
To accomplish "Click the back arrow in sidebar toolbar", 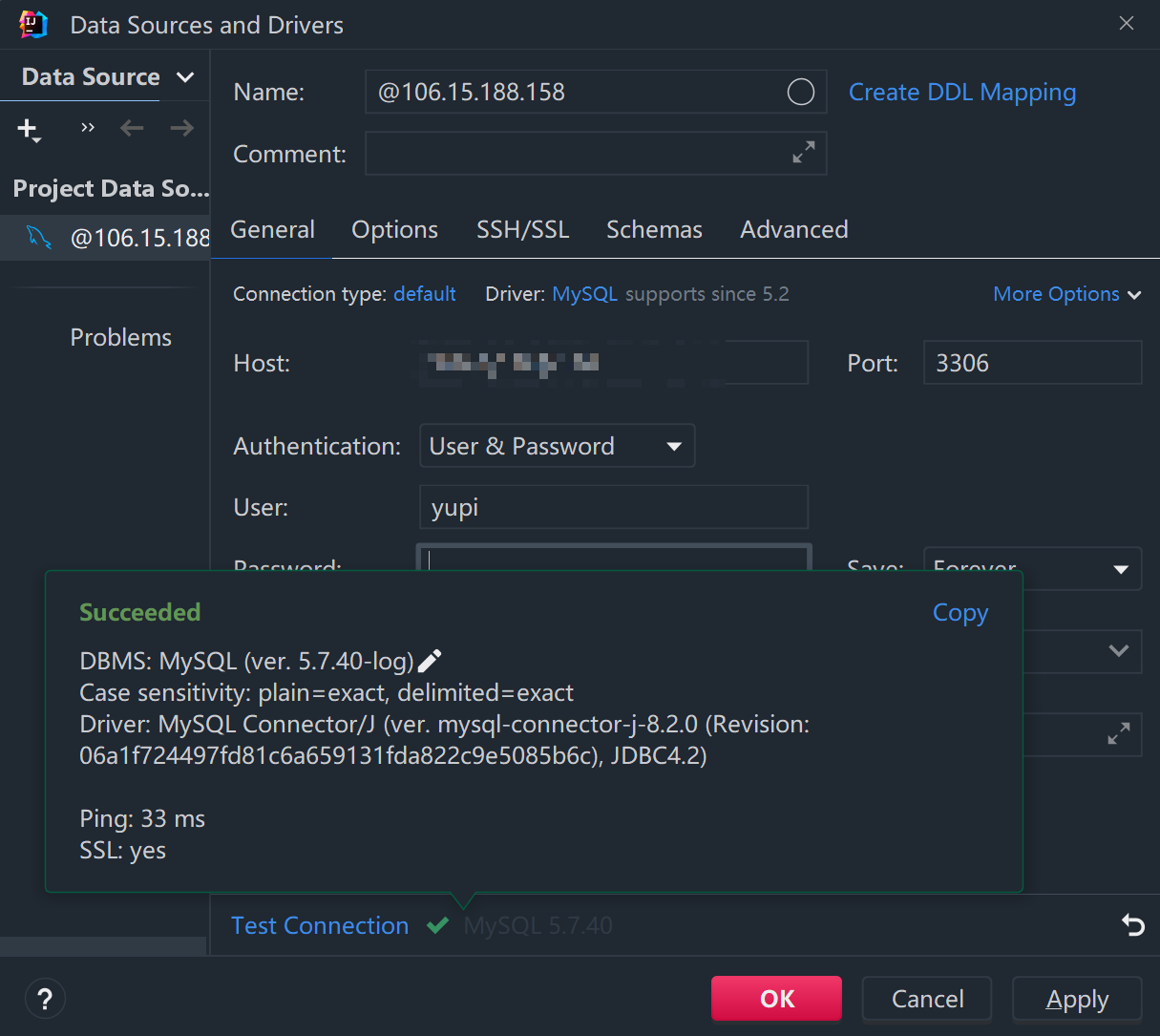I will coord(132,128).
